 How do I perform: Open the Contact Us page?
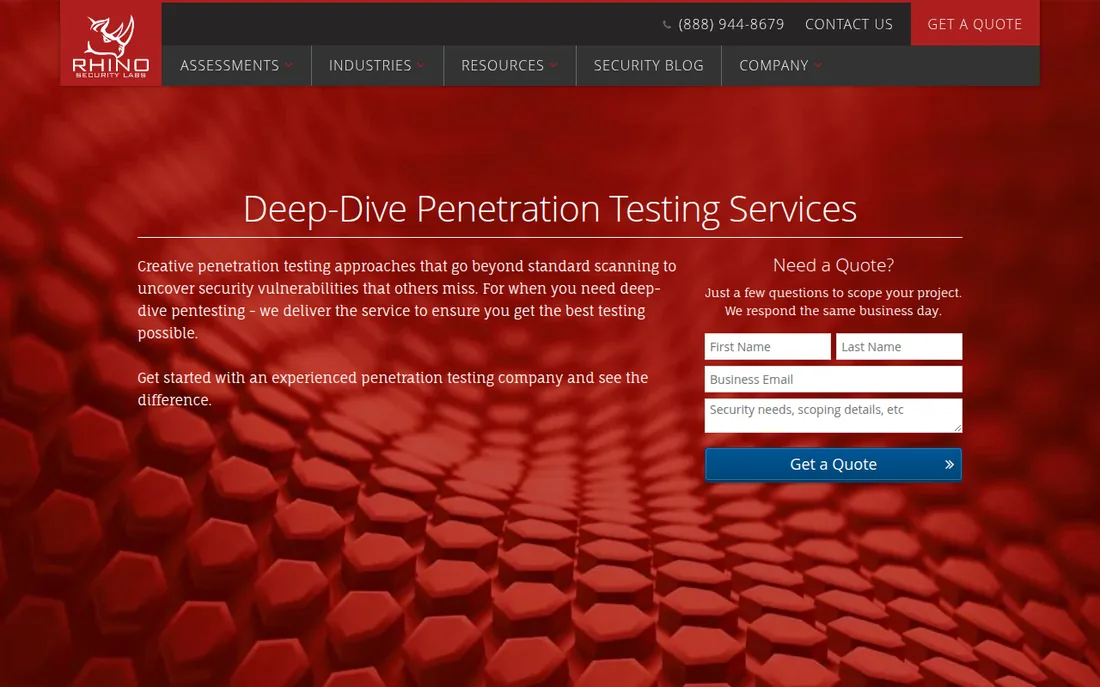click(849, 24)
